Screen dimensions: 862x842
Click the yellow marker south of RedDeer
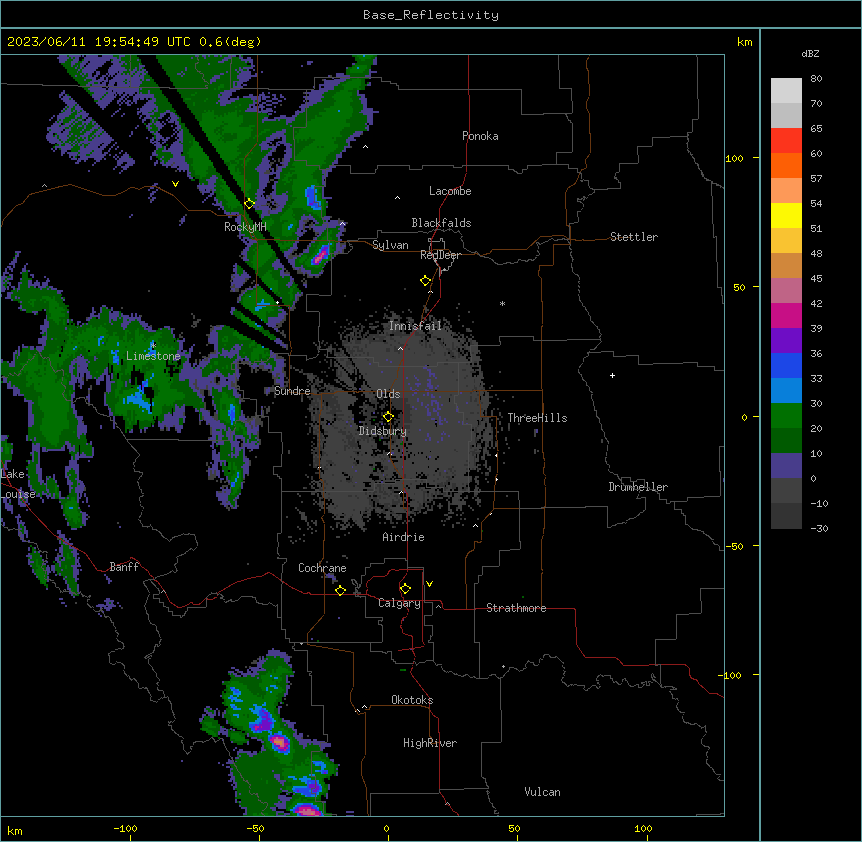pos(425,280)
